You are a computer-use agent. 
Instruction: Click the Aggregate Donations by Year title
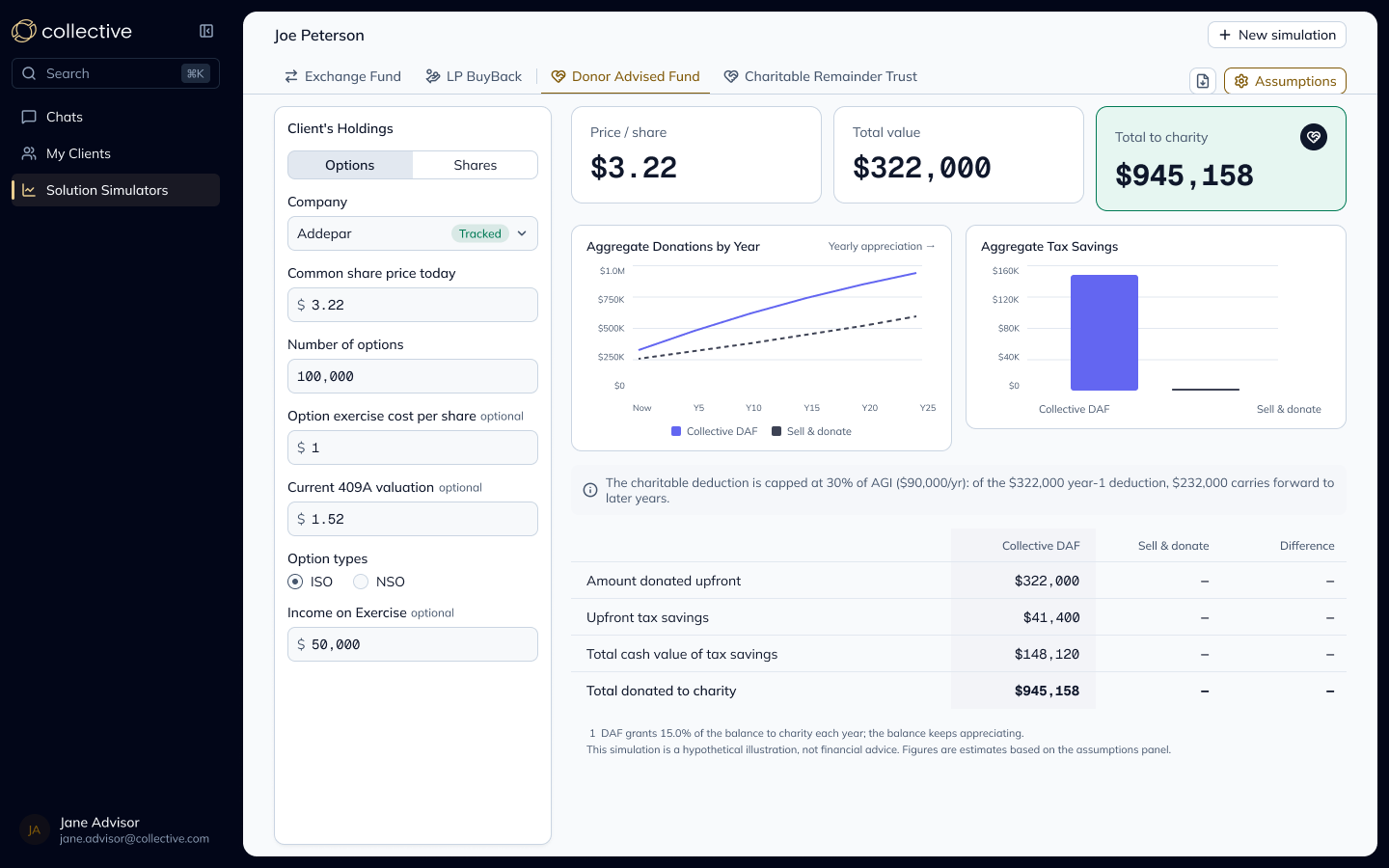pyautogui.click(x=673, y=246)
